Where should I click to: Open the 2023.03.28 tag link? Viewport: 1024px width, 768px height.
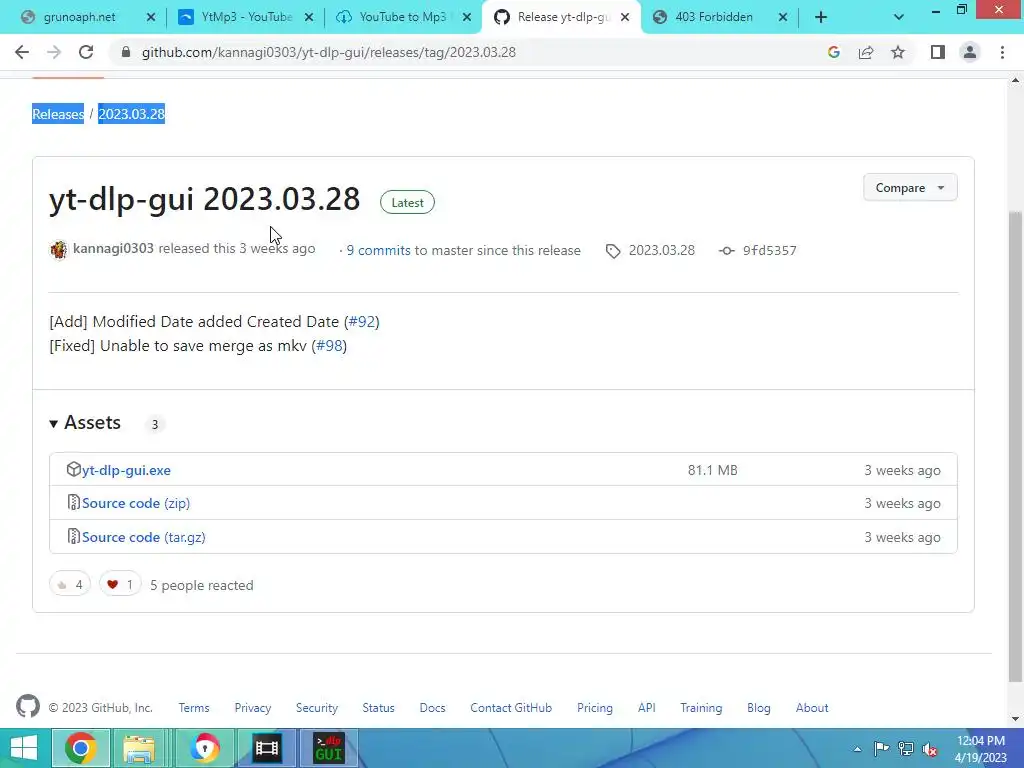click(x=662, y=250)
